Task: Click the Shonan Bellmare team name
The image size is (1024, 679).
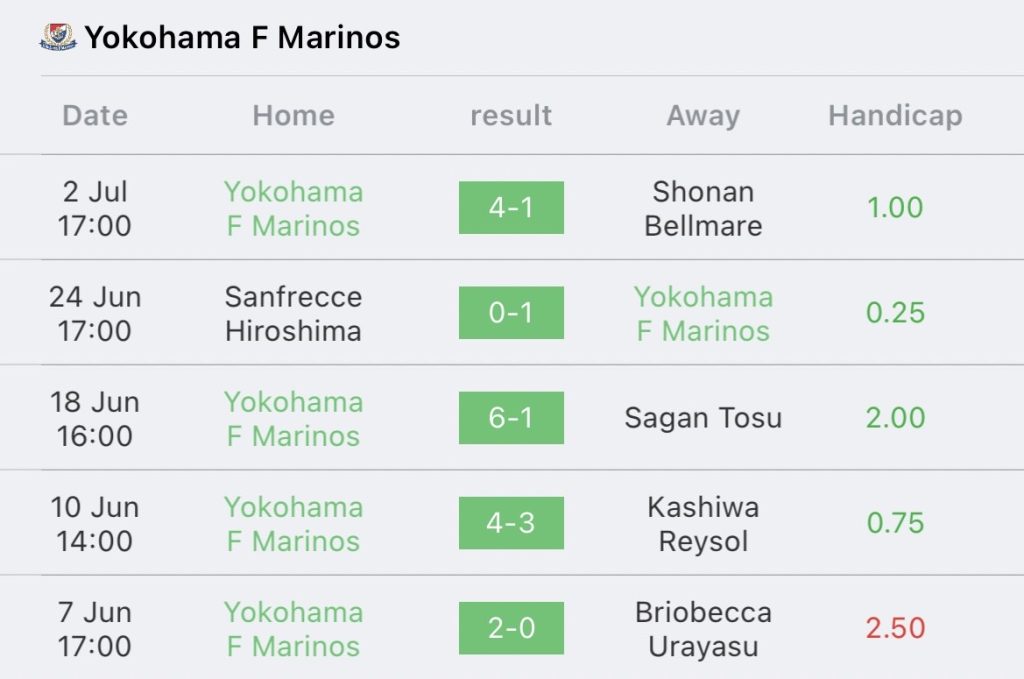Action: tap(703, 209)
